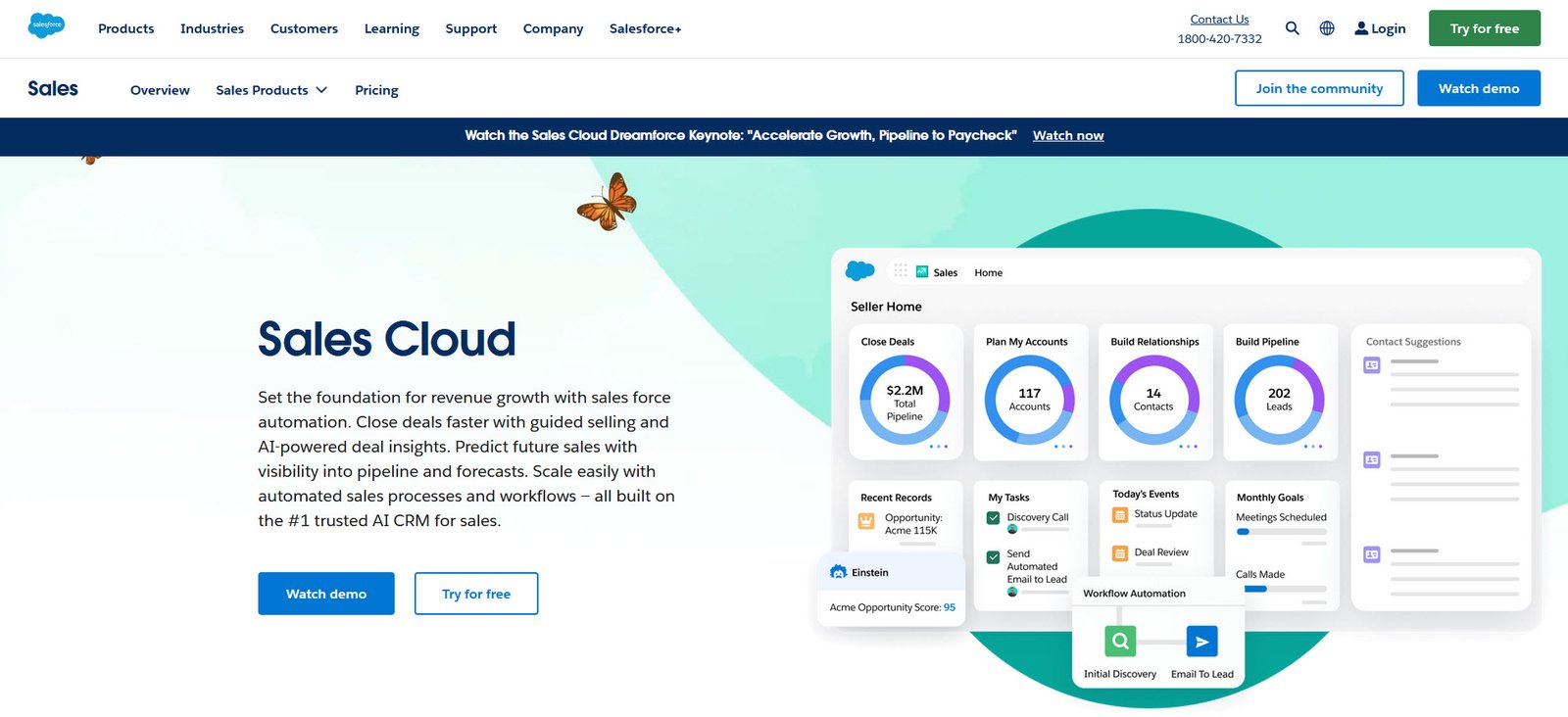Click the 202 Leads donut chart
Screen dimensions: 1568x717
click(x=1279, y=400)
